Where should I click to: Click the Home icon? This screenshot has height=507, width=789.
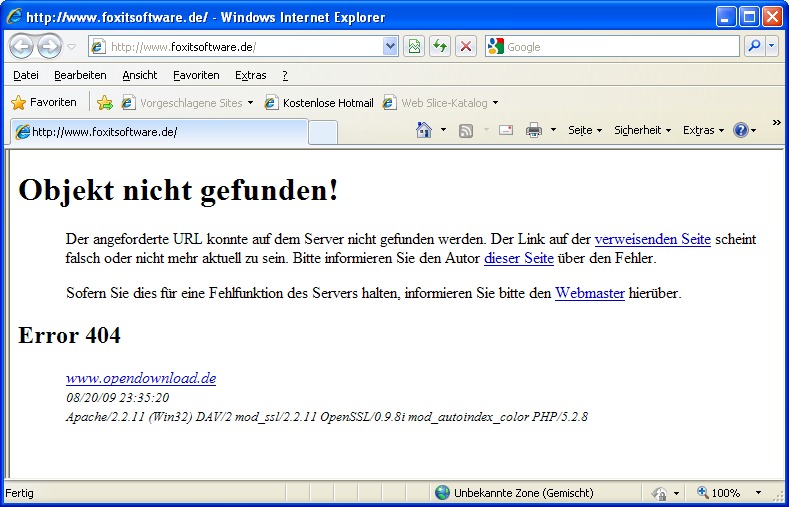tap(424, 130)
